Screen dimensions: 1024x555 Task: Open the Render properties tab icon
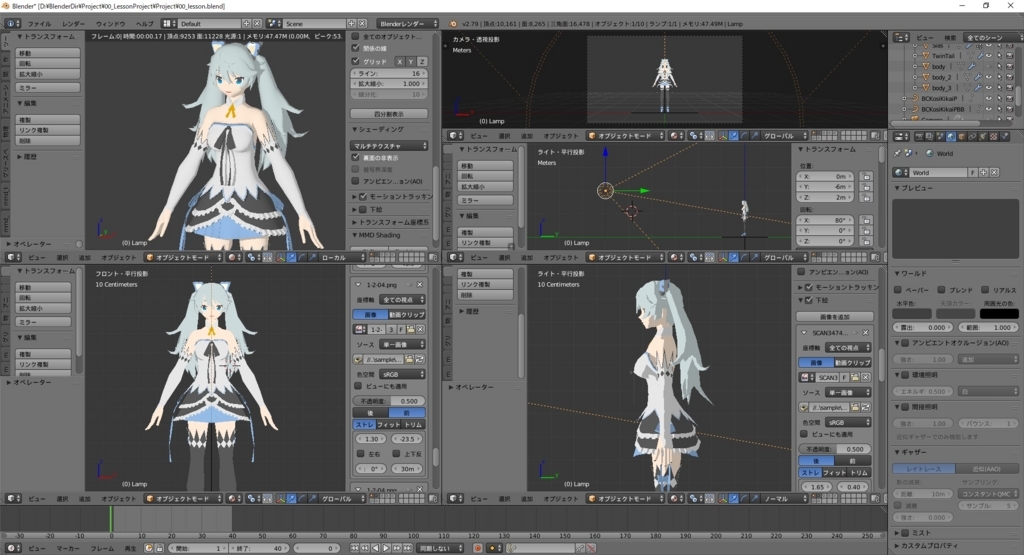point(920,136)
